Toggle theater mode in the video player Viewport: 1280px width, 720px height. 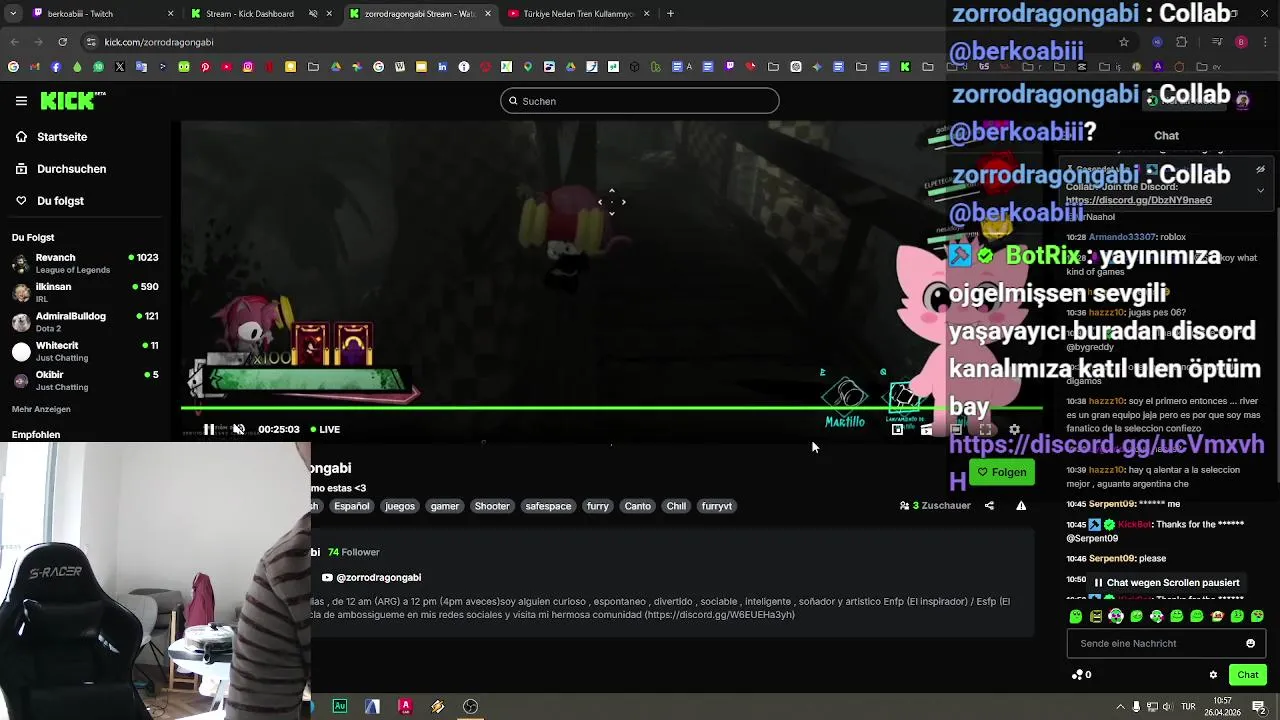click(x=956, y=429)
